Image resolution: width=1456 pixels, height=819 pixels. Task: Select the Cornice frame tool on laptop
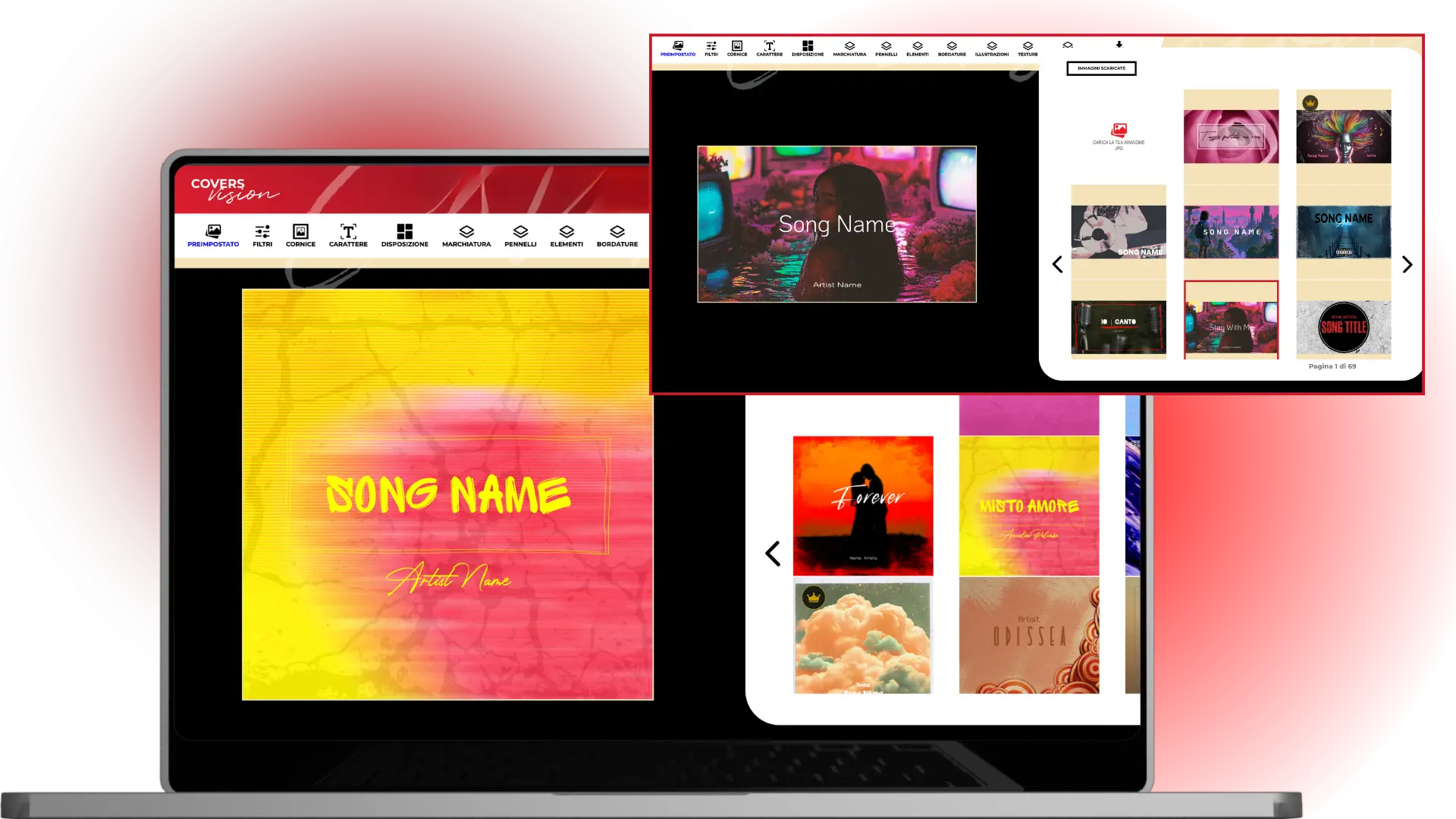[x=300, y=235]
